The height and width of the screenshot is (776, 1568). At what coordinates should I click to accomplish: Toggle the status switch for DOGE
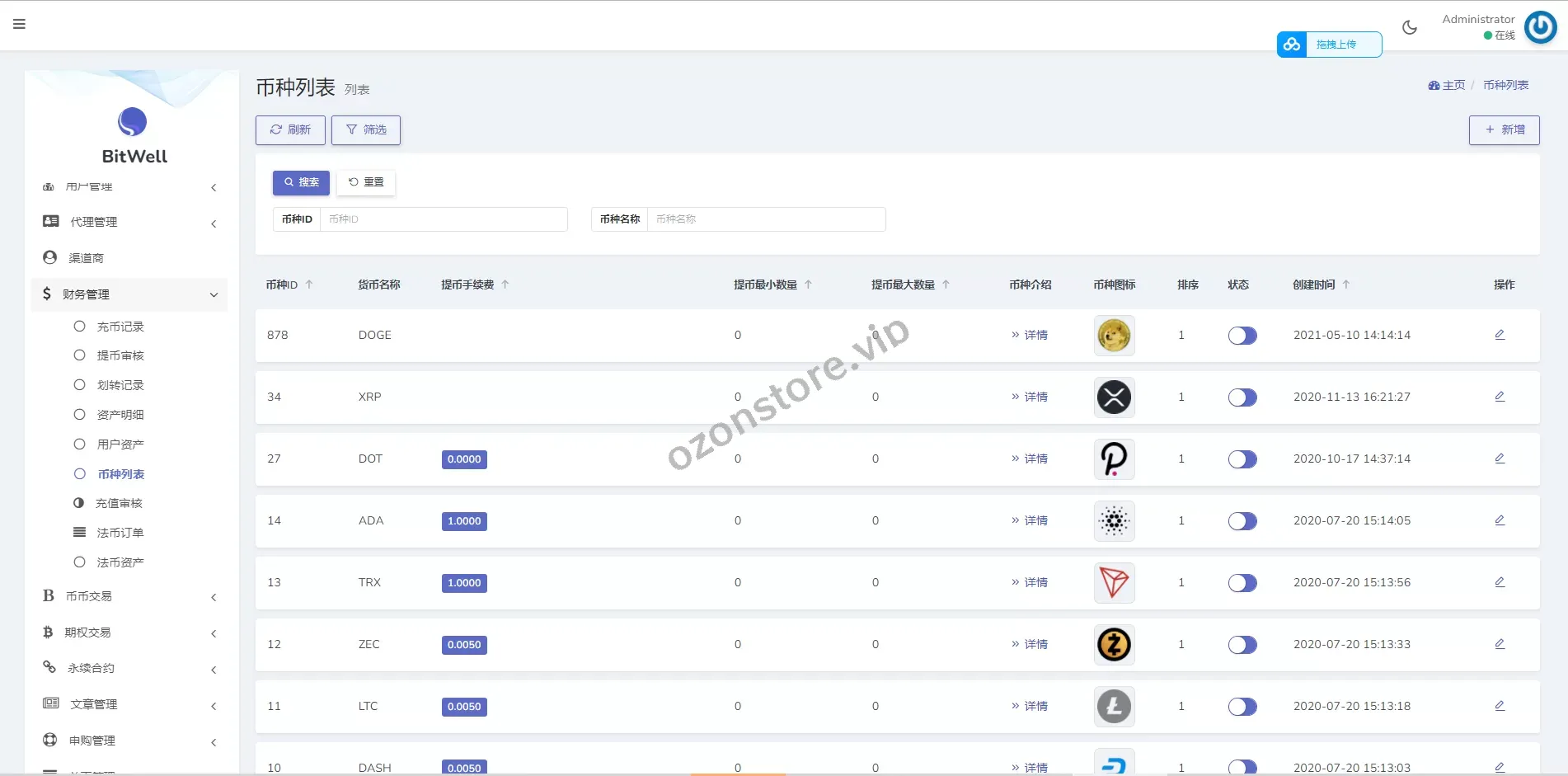(x=1242, y=336)
